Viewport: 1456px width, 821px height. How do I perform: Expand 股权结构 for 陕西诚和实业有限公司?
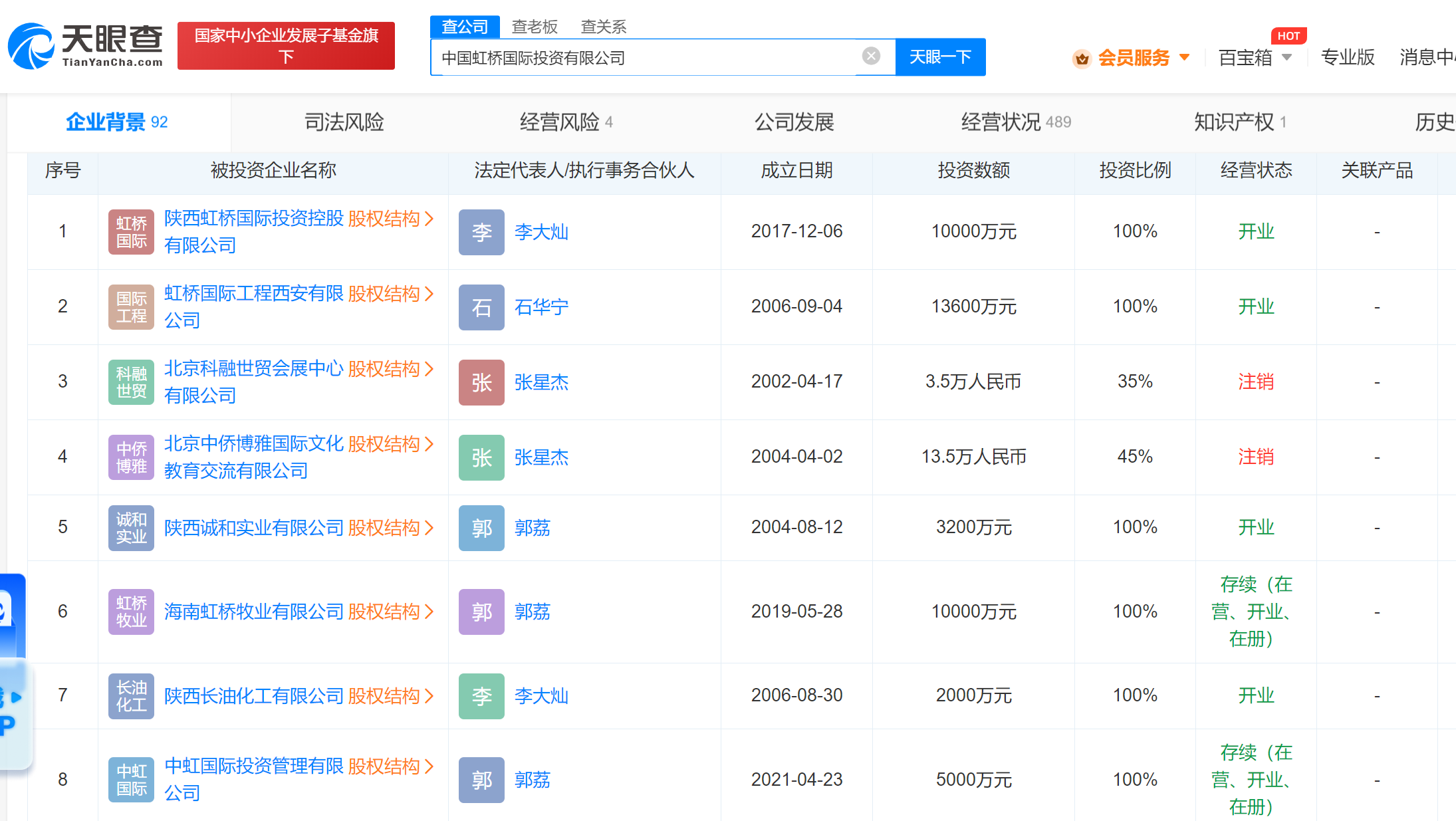[x=391, y=528]
